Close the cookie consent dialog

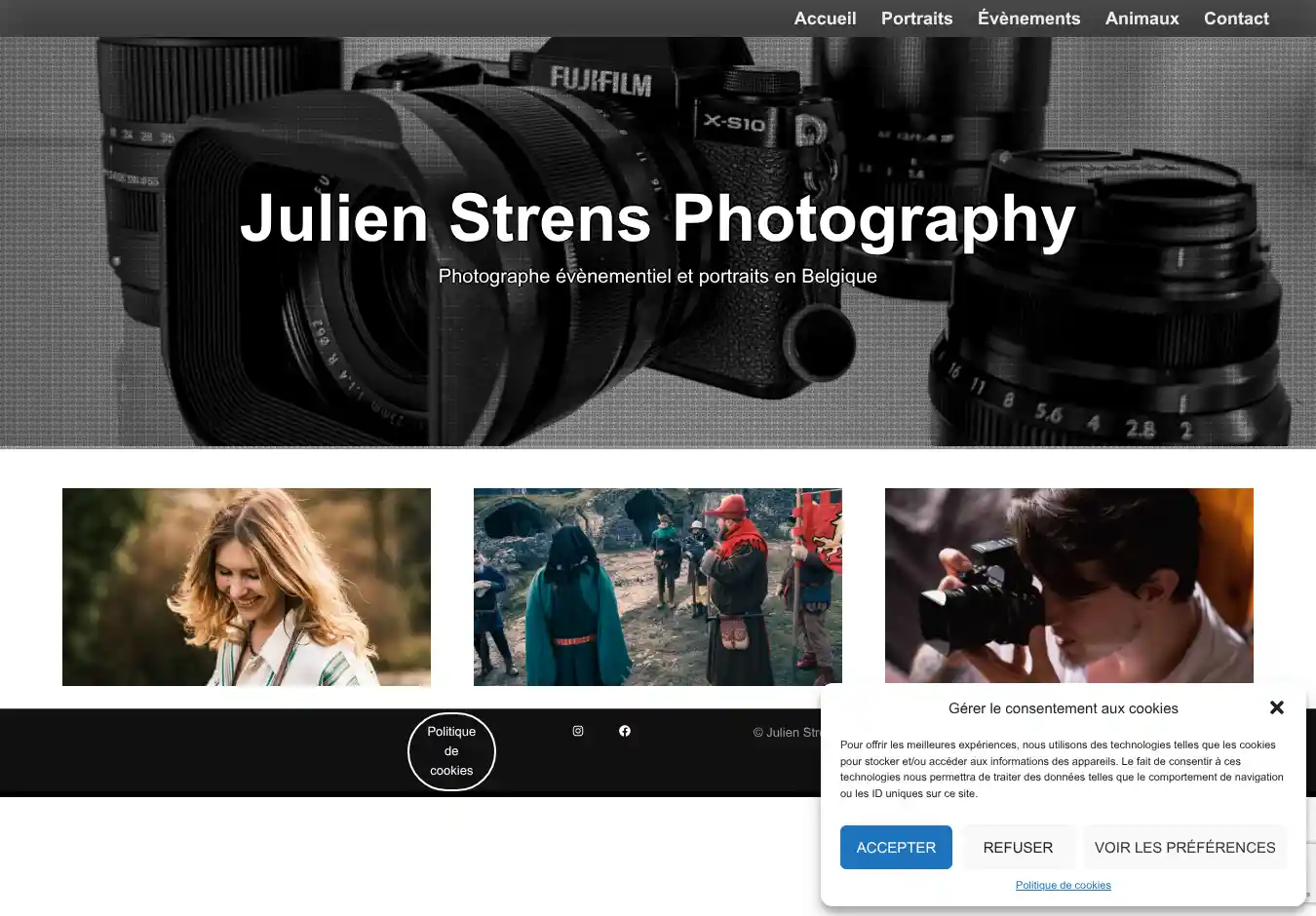pyautogui.click(x=1276, y=707)
